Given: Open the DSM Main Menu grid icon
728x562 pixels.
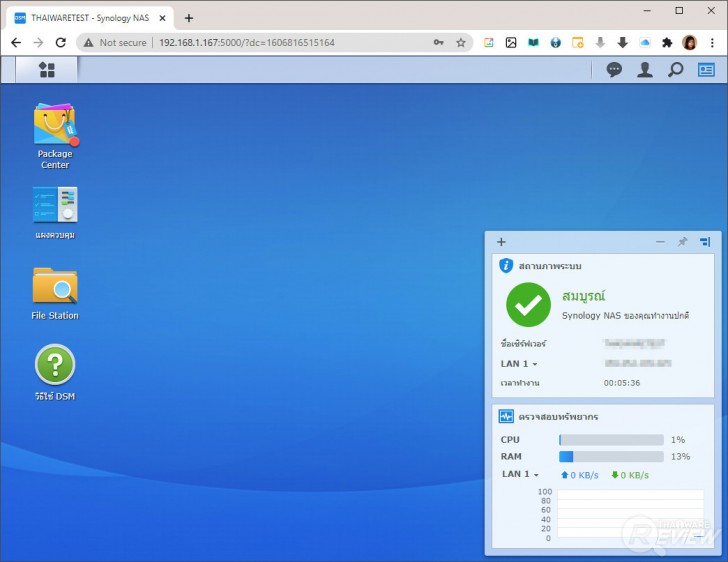Looking at the screenshot, I should point(46,70).
